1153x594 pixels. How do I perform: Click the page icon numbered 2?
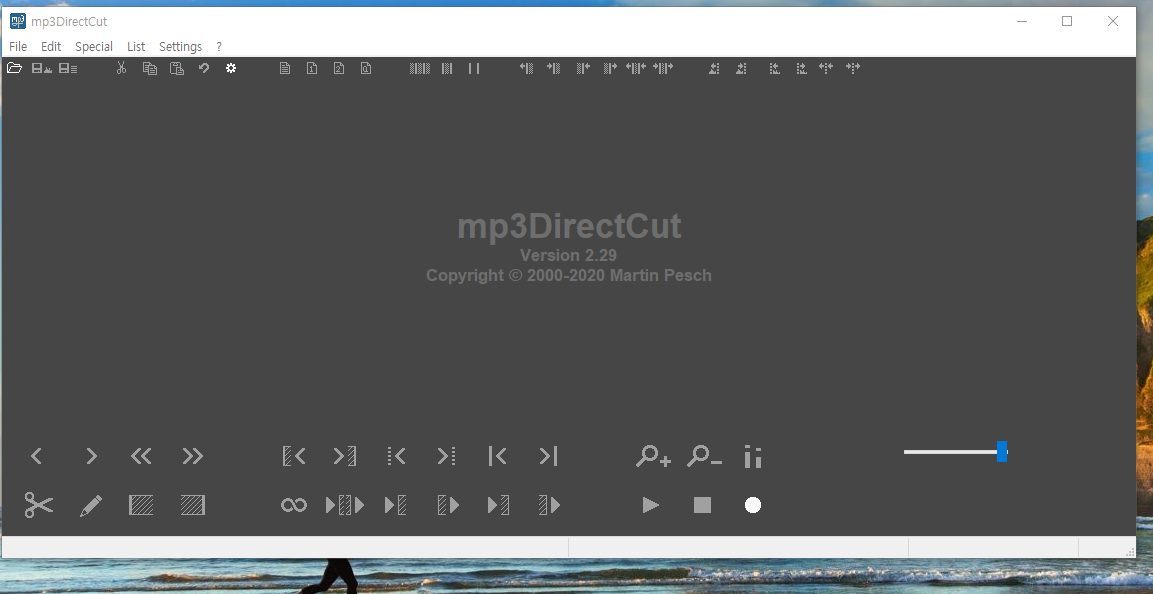[339, 68]
